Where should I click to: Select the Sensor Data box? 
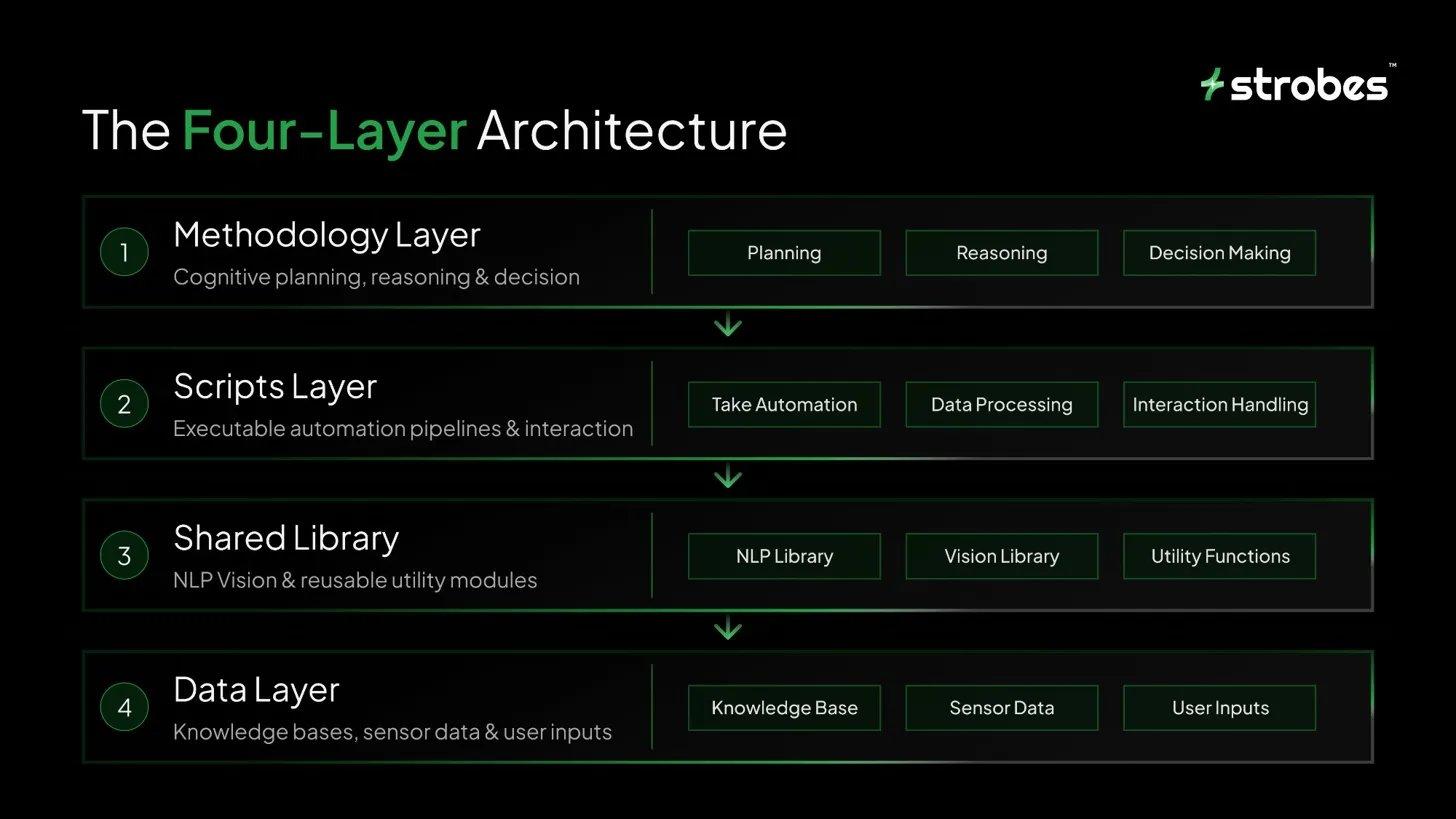(1002, 708)
